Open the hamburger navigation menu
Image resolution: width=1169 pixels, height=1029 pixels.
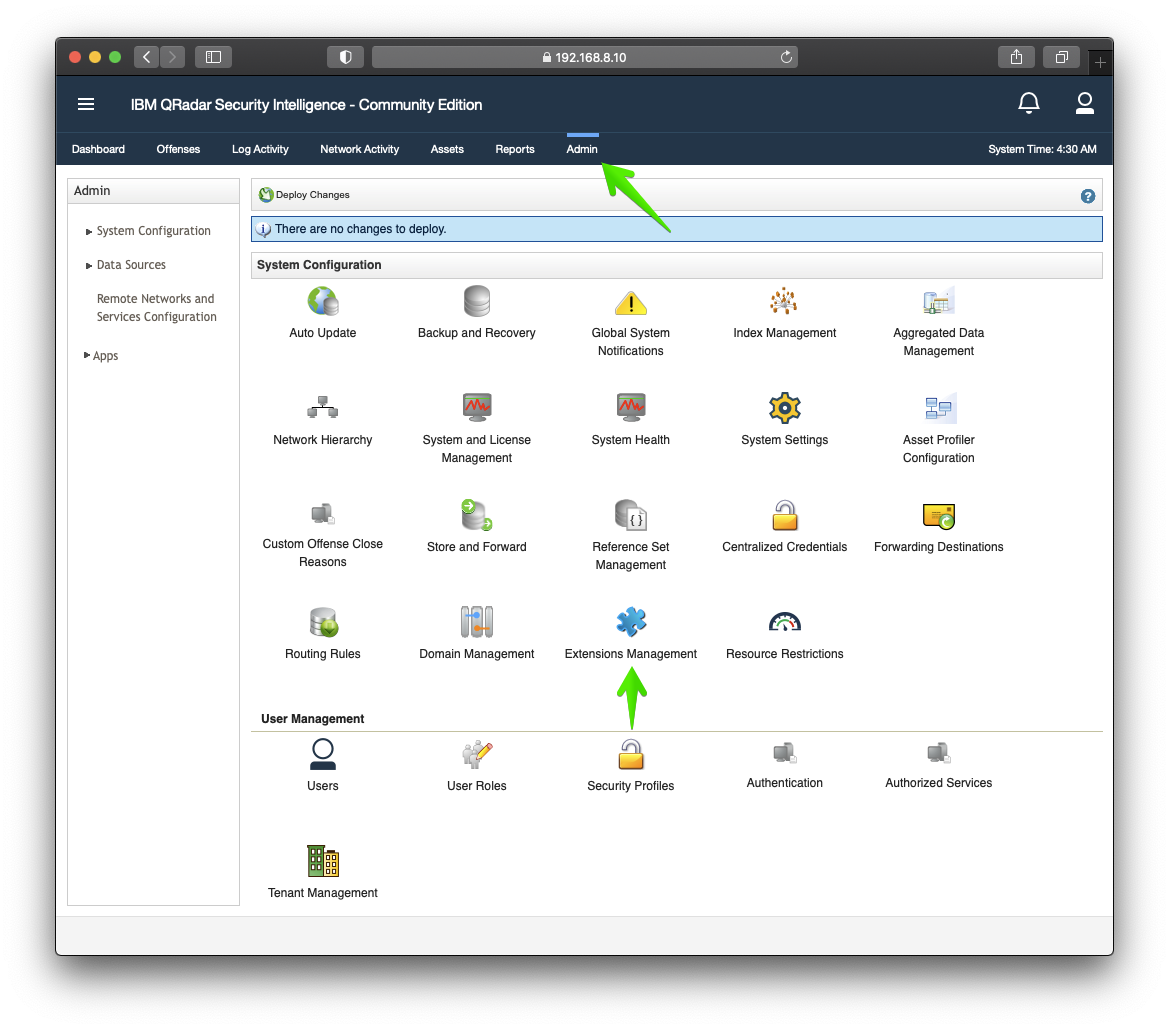(x=86, y=104)
